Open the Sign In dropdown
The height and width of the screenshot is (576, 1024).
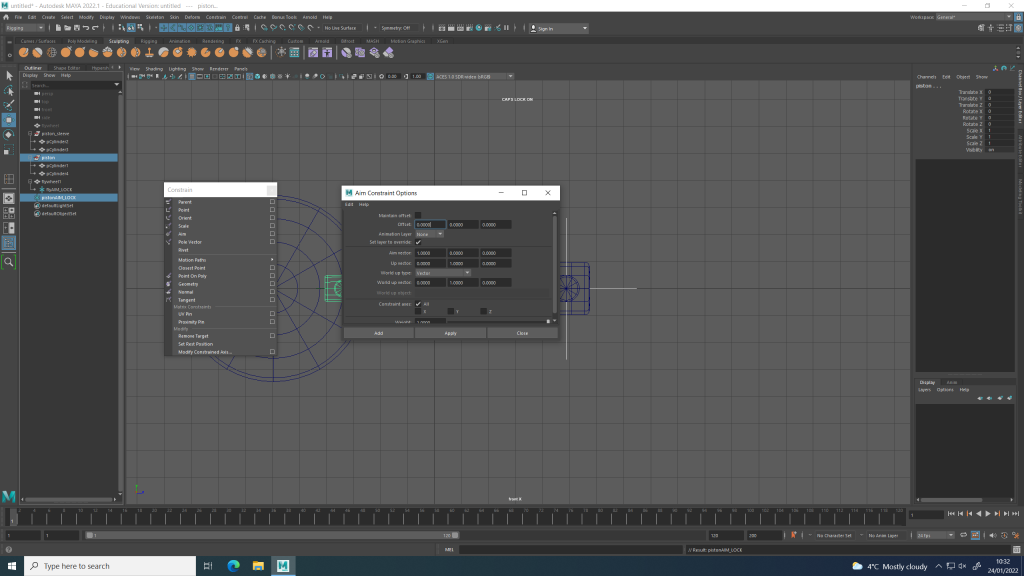click(558, 28)
